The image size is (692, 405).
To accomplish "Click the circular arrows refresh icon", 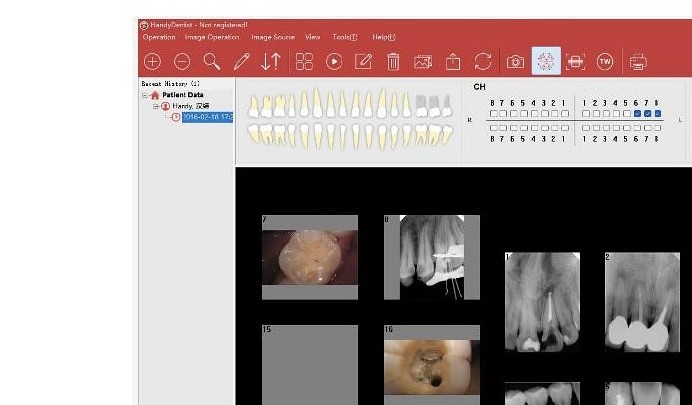I will point(483,61).
